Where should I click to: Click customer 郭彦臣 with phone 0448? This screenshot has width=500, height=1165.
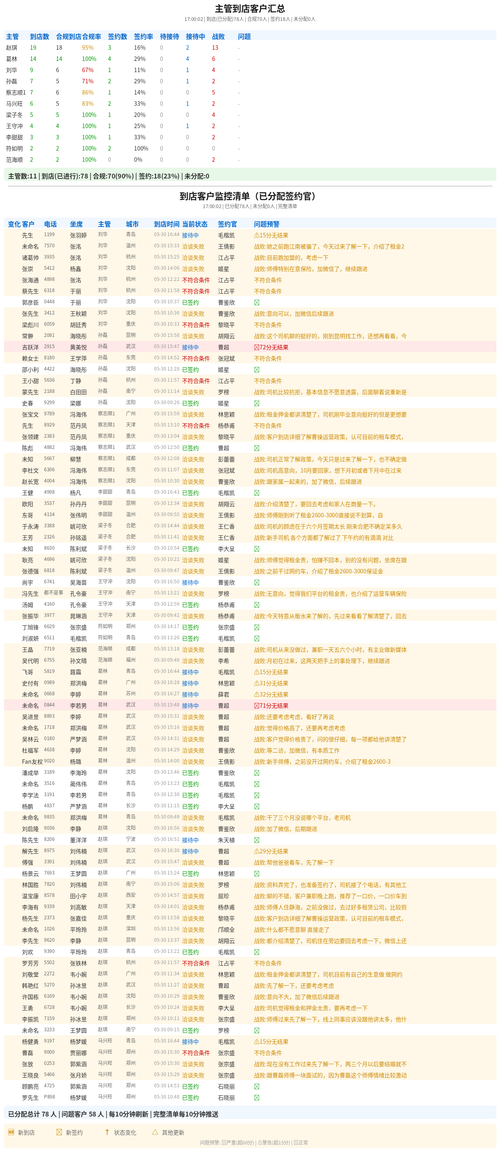[30, 302]
